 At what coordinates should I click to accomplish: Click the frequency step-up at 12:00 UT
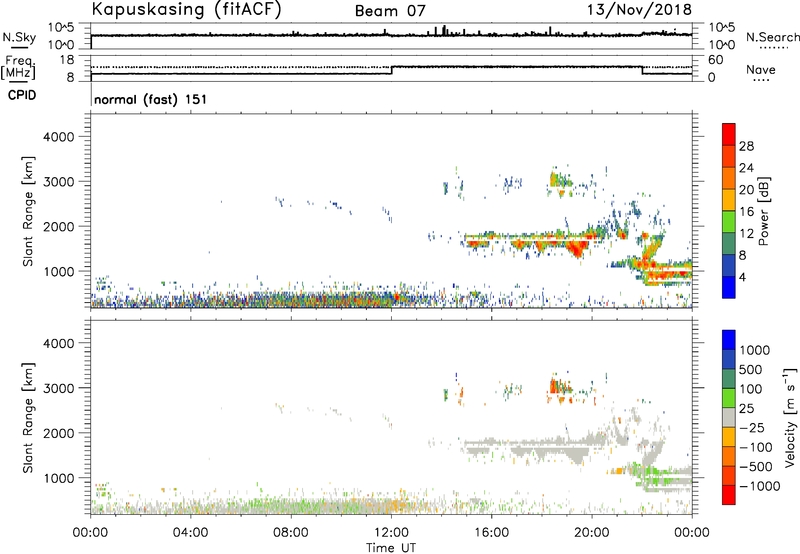pos(391,70)
